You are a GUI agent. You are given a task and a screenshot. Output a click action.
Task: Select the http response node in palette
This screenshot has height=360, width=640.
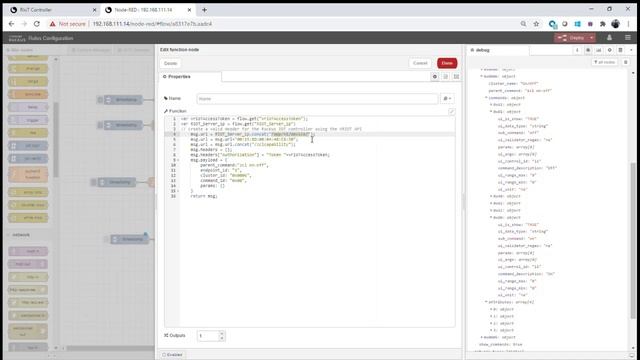pos(28,290)
